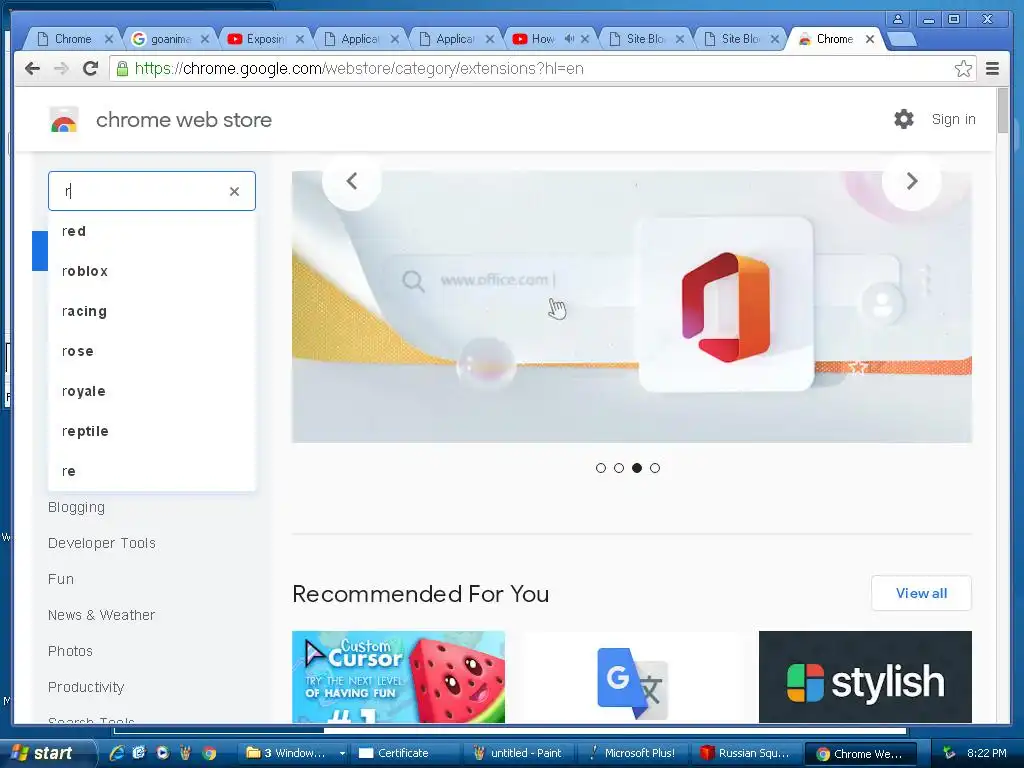This screenshot has width=1024, height=768.
Task: Click the green padlock security icon
Action: point(122,69)
